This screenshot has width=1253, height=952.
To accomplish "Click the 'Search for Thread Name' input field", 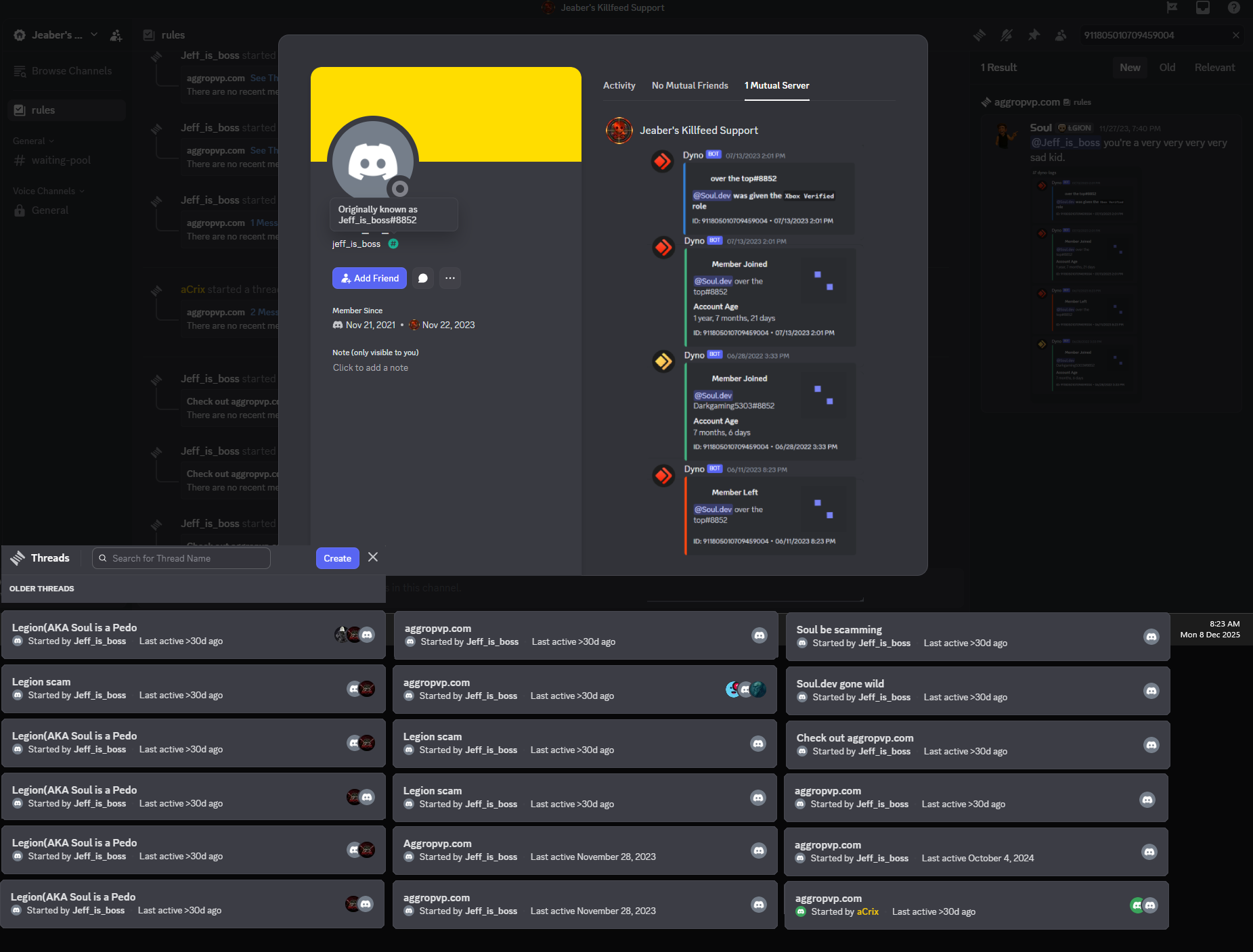I will (x=181, y=558).
